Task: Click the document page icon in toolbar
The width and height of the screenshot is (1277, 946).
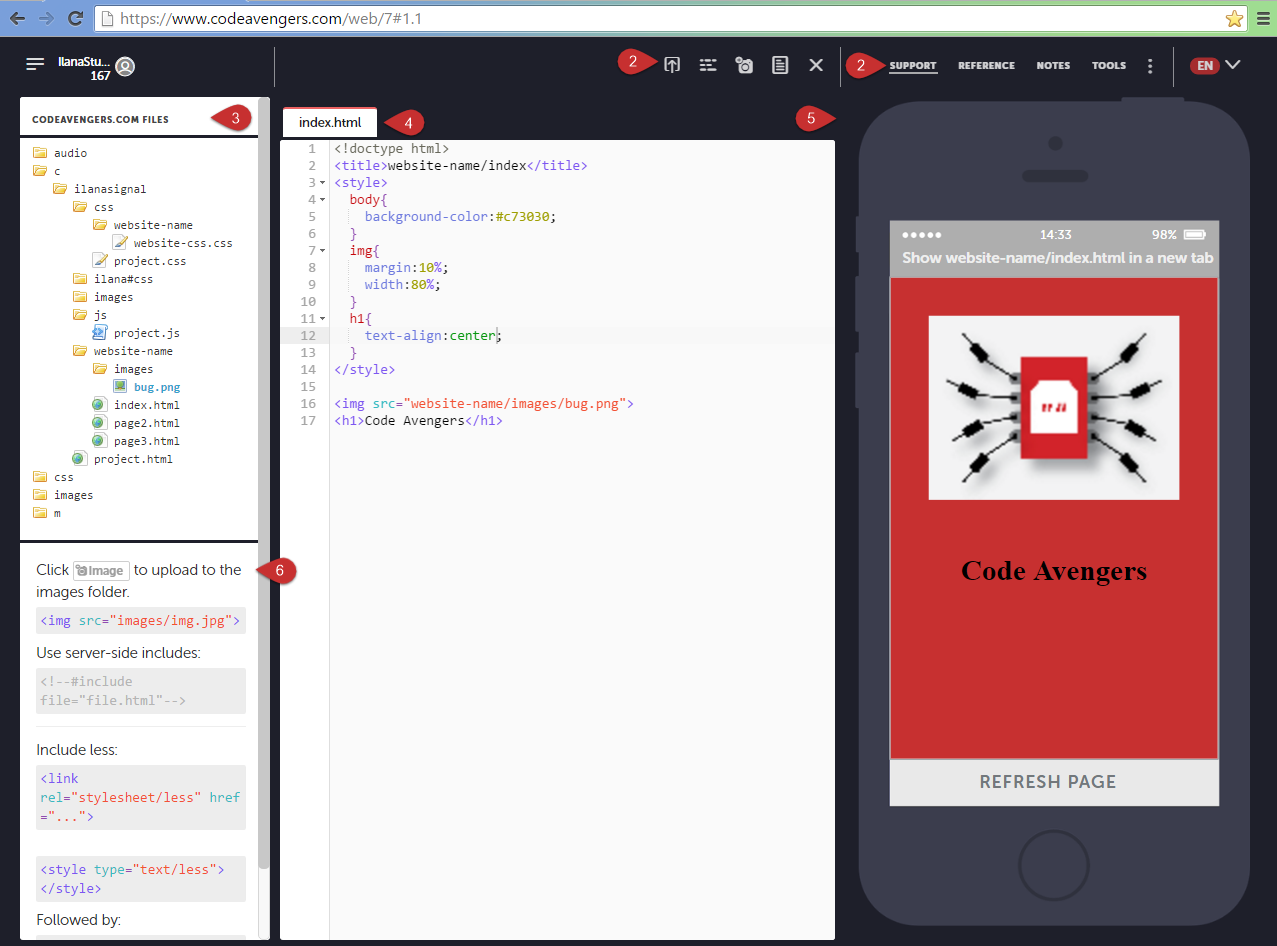Action: (780, 65)
